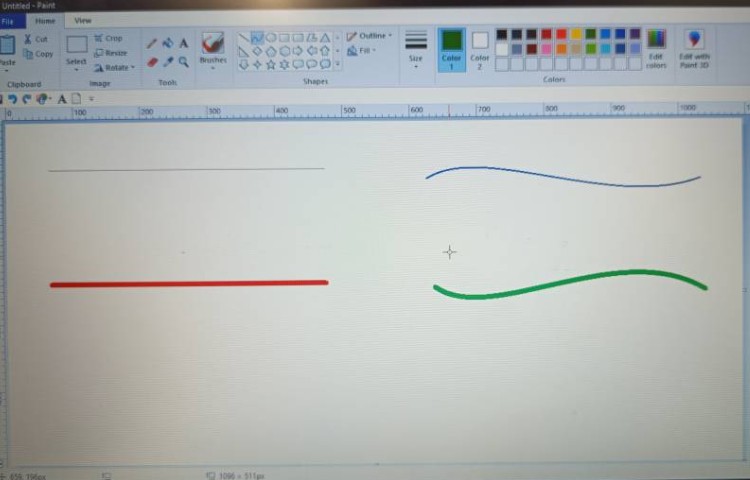Select the Pencil tool

[152, 44]
